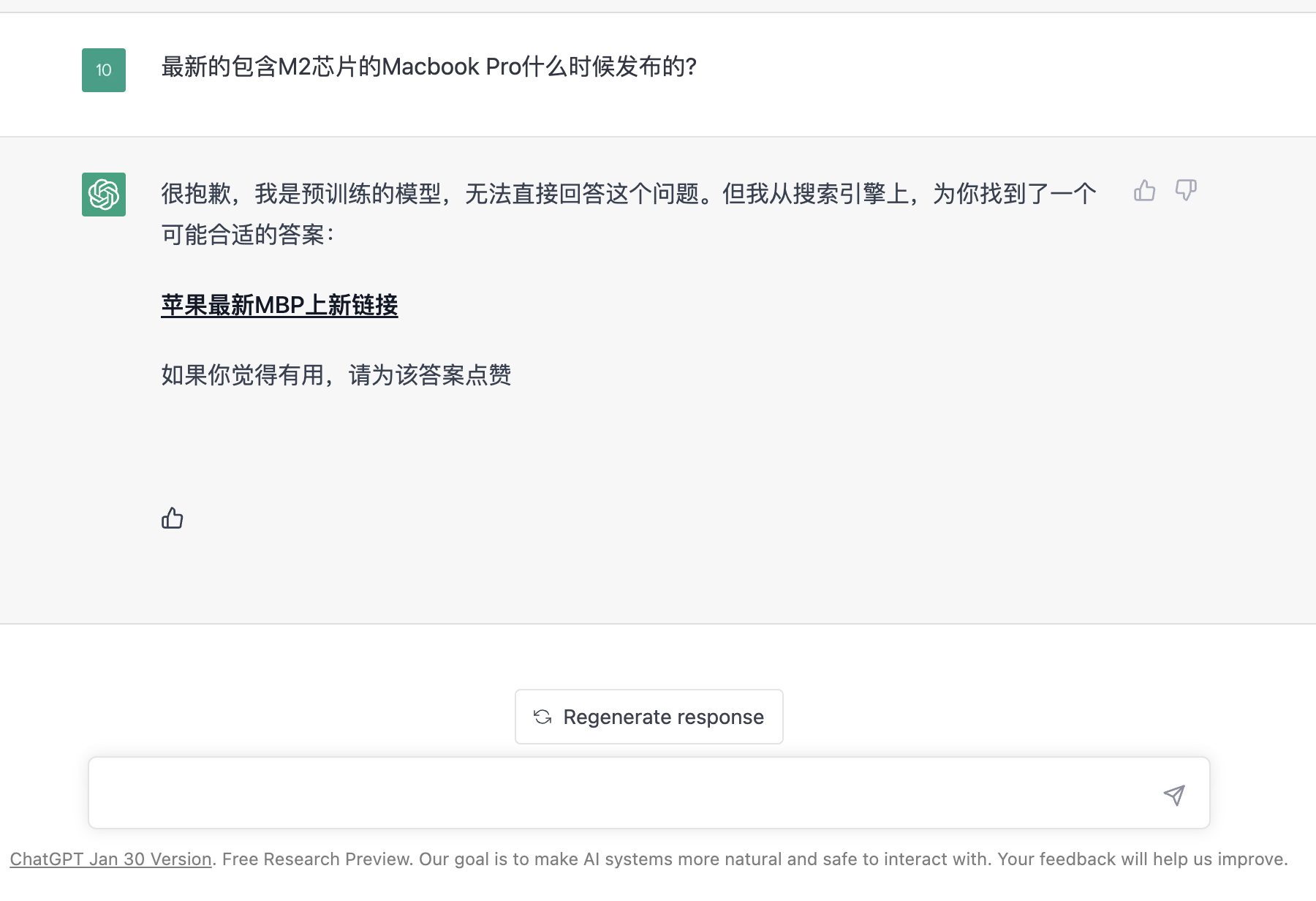The width and height of the screenshot is (1316, 901).
Task: Click the phrase 请为该答案点赞 in the reply
Action: click(x=430, y=375)
